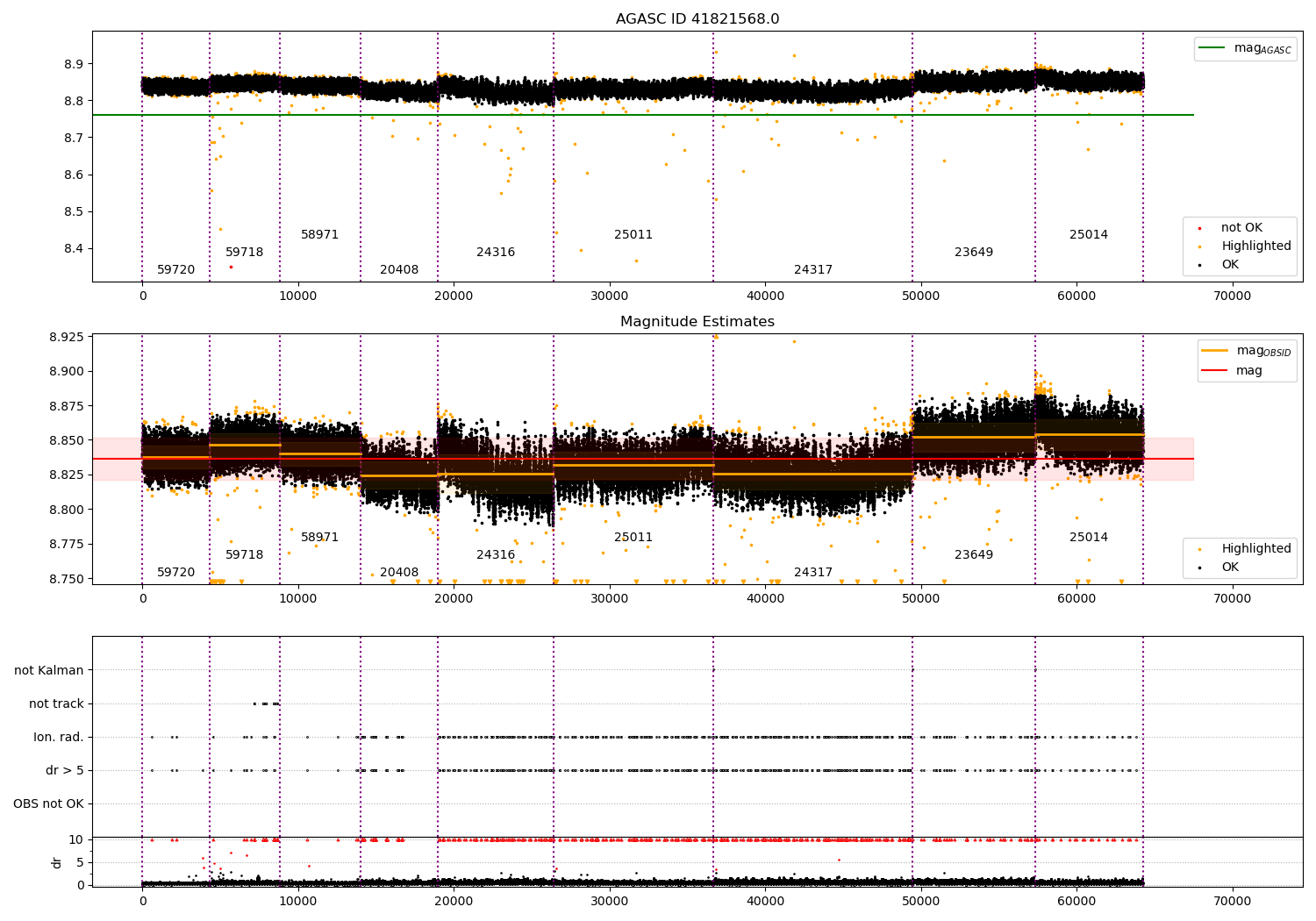This screenshot has width=1316, height=921.
Task: Click obsid label 58971 in Magnitude Estimates plot
Action: (x=320, y=537)
